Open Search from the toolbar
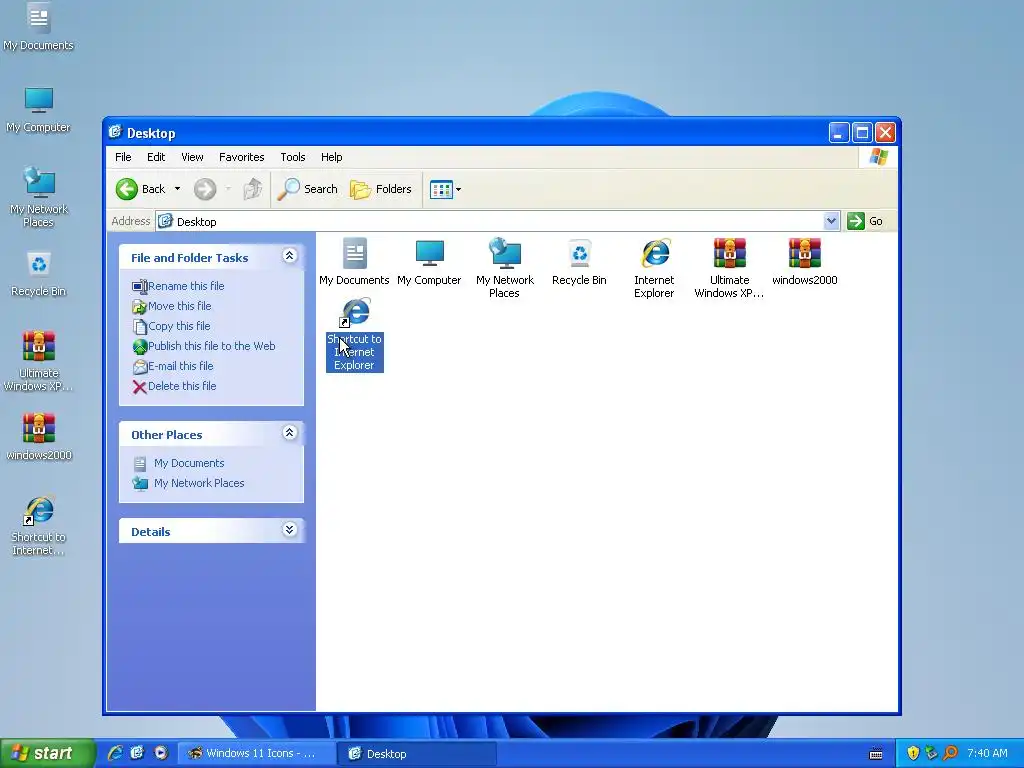 click(307, 189)
